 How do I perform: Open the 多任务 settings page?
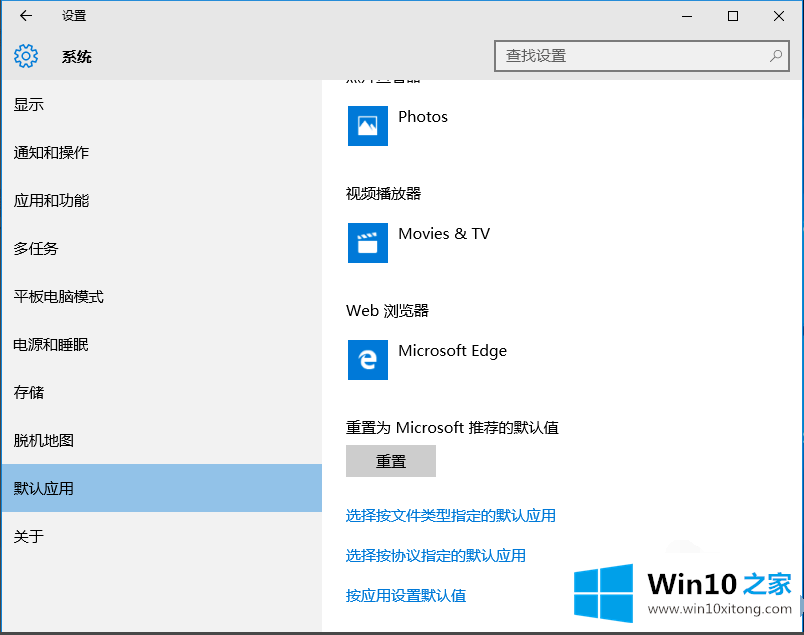162,248
